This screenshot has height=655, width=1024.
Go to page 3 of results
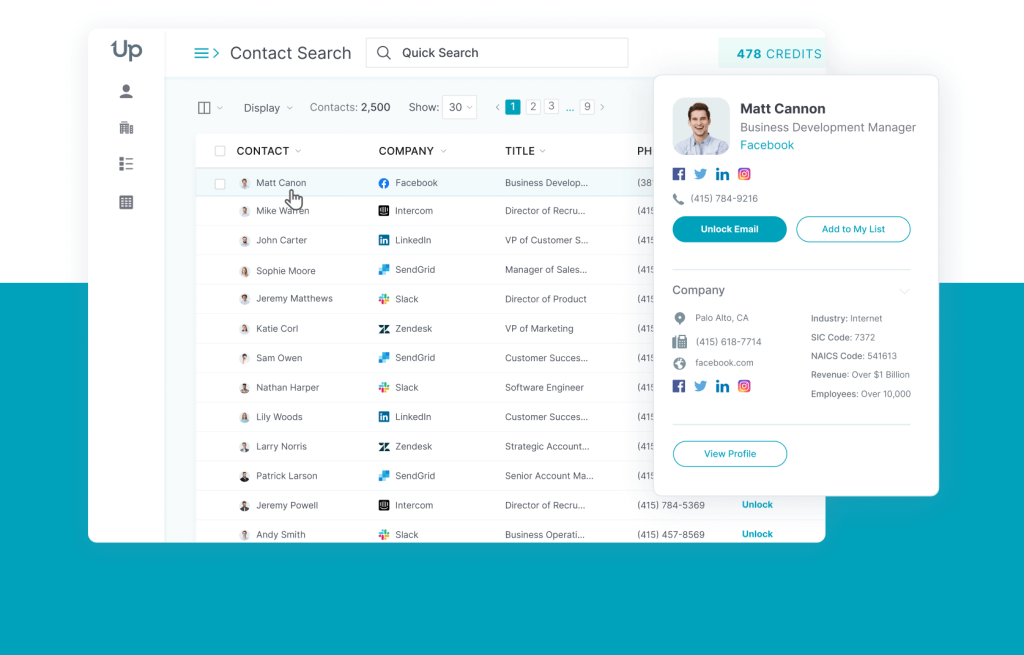(x=551, y=106)
